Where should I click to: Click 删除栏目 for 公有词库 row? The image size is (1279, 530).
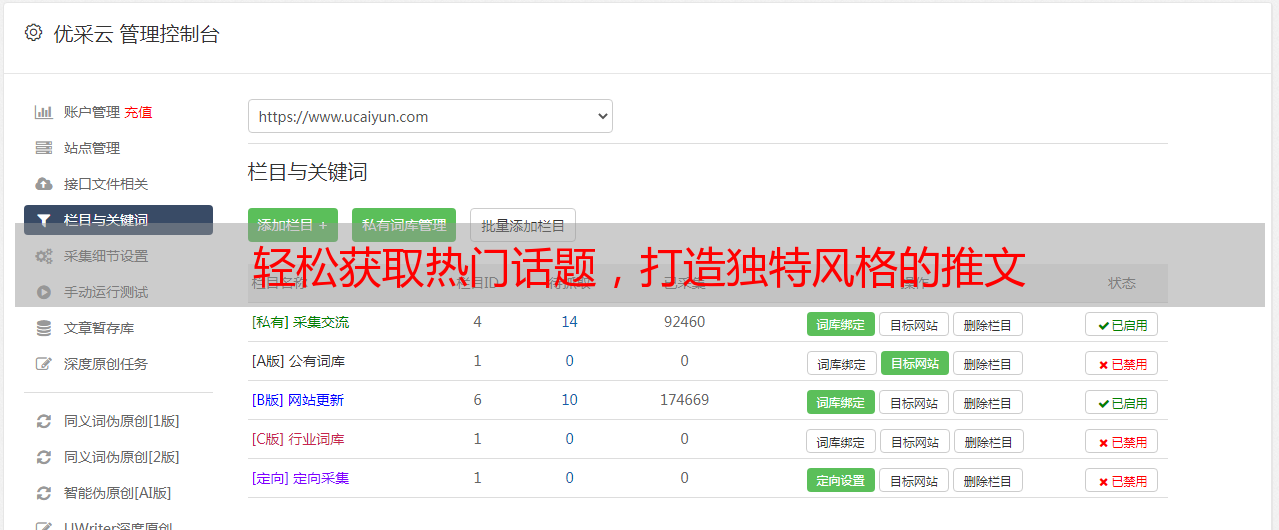pyautogui.click(x=988, y=363)
